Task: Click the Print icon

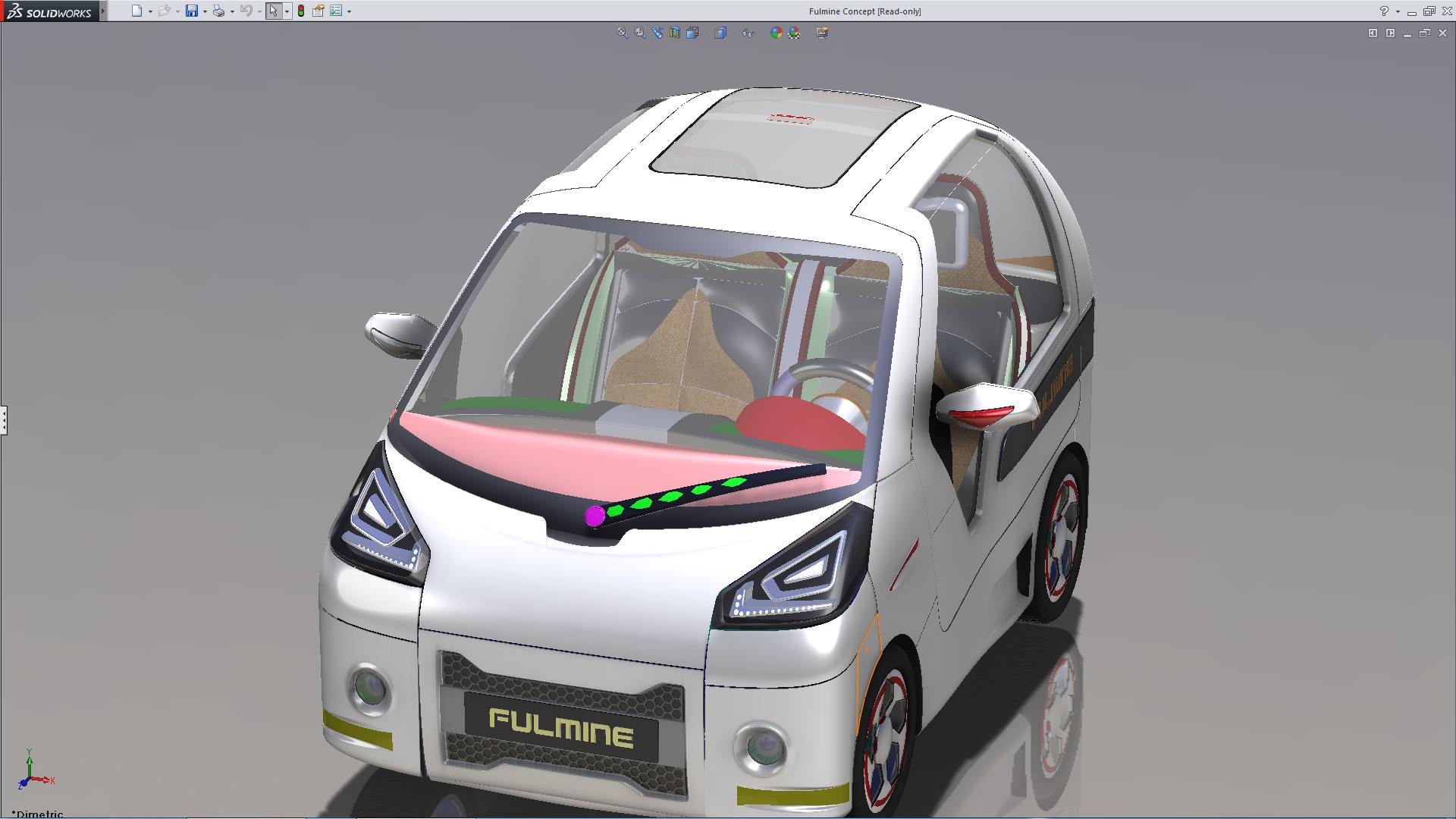Action: point(218,11)
